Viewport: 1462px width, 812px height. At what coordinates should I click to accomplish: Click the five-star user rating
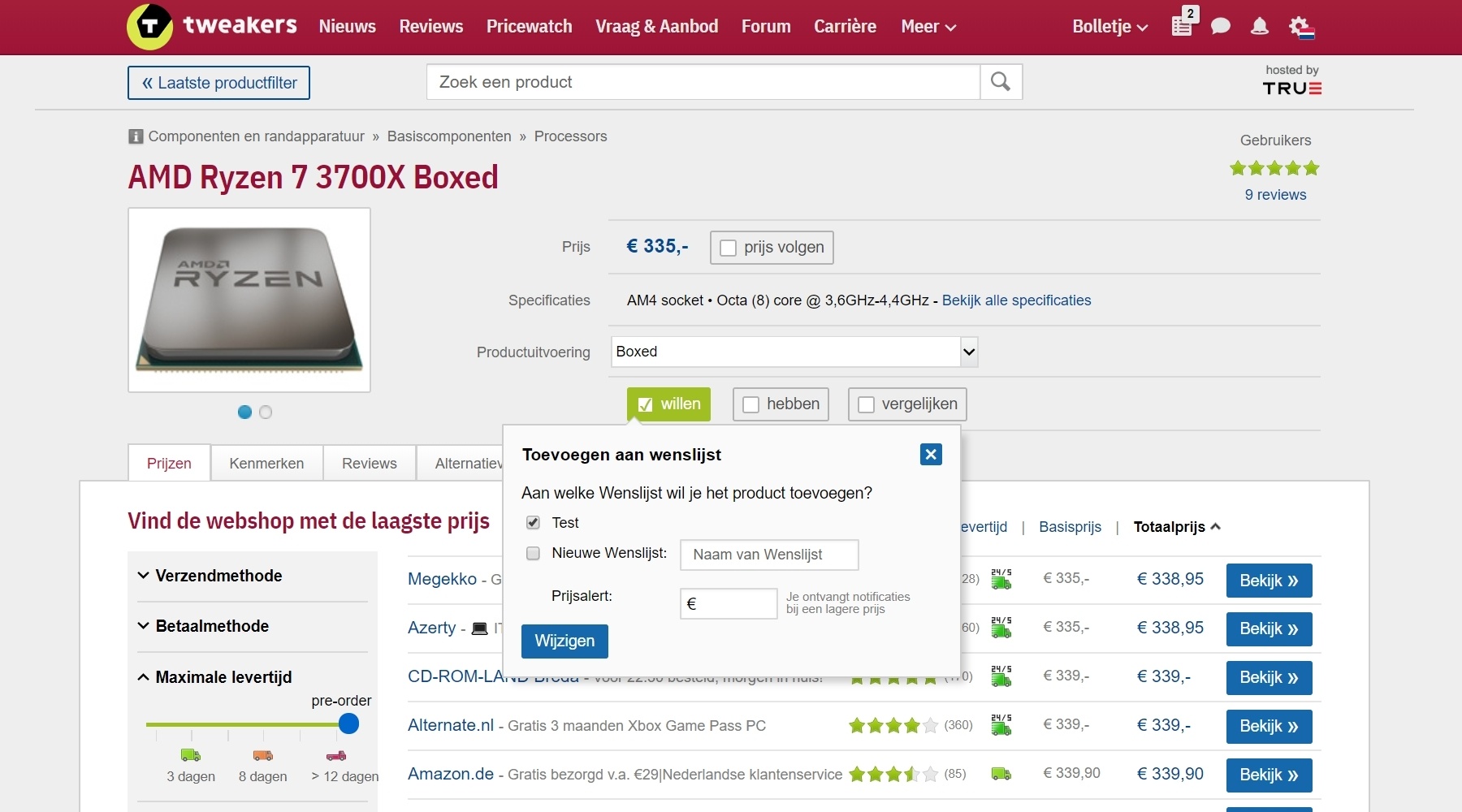[1274, 168]
